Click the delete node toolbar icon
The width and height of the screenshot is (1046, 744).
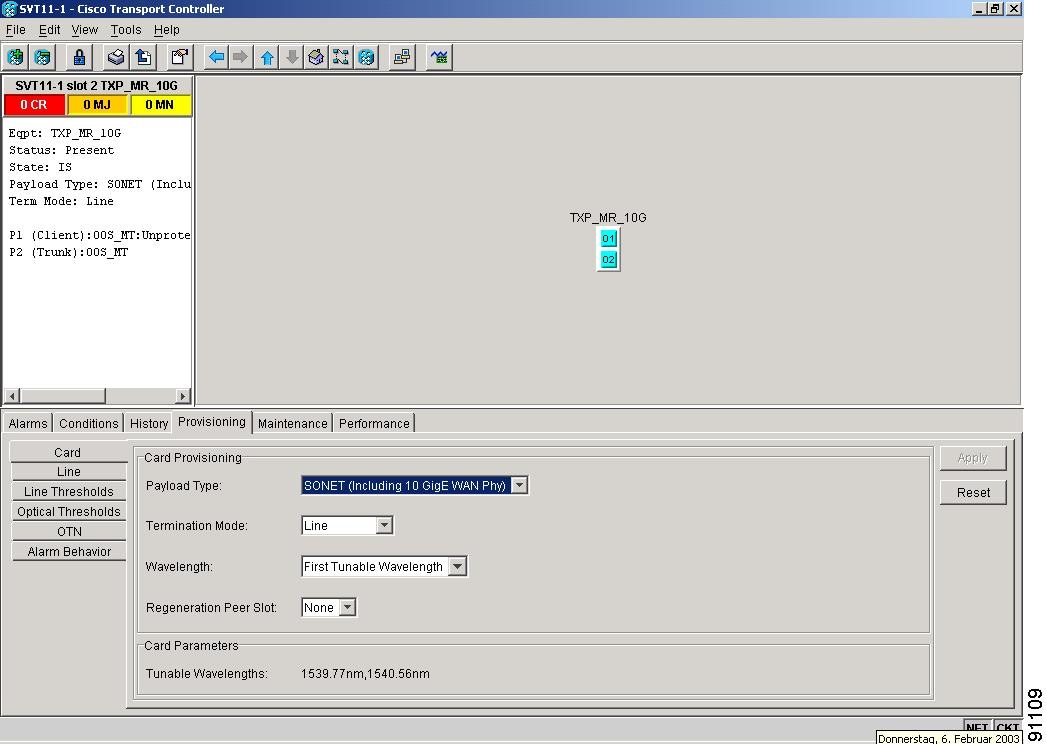(x=42, y=57)
